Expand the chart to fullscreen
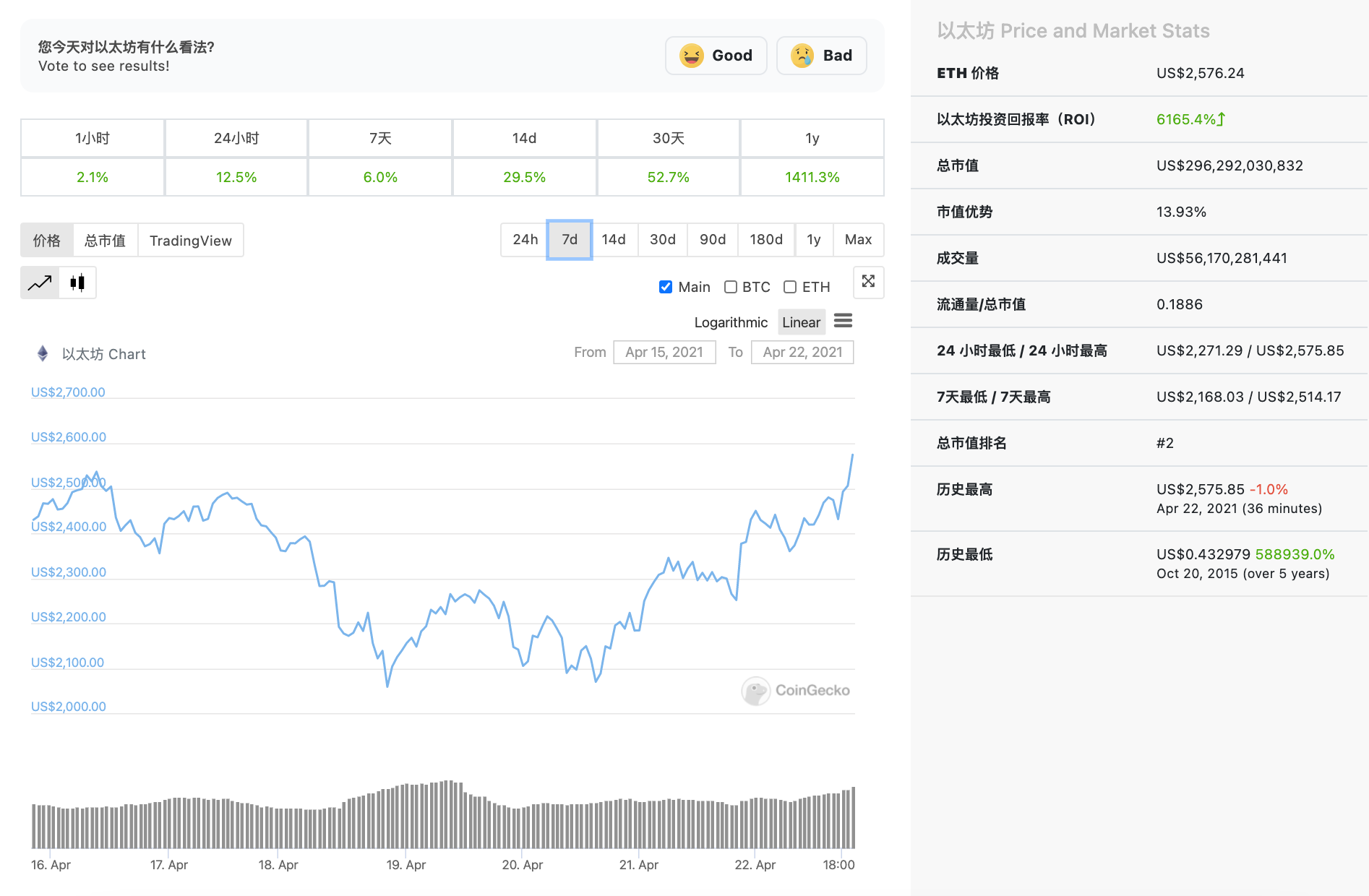 click(868, 283)
